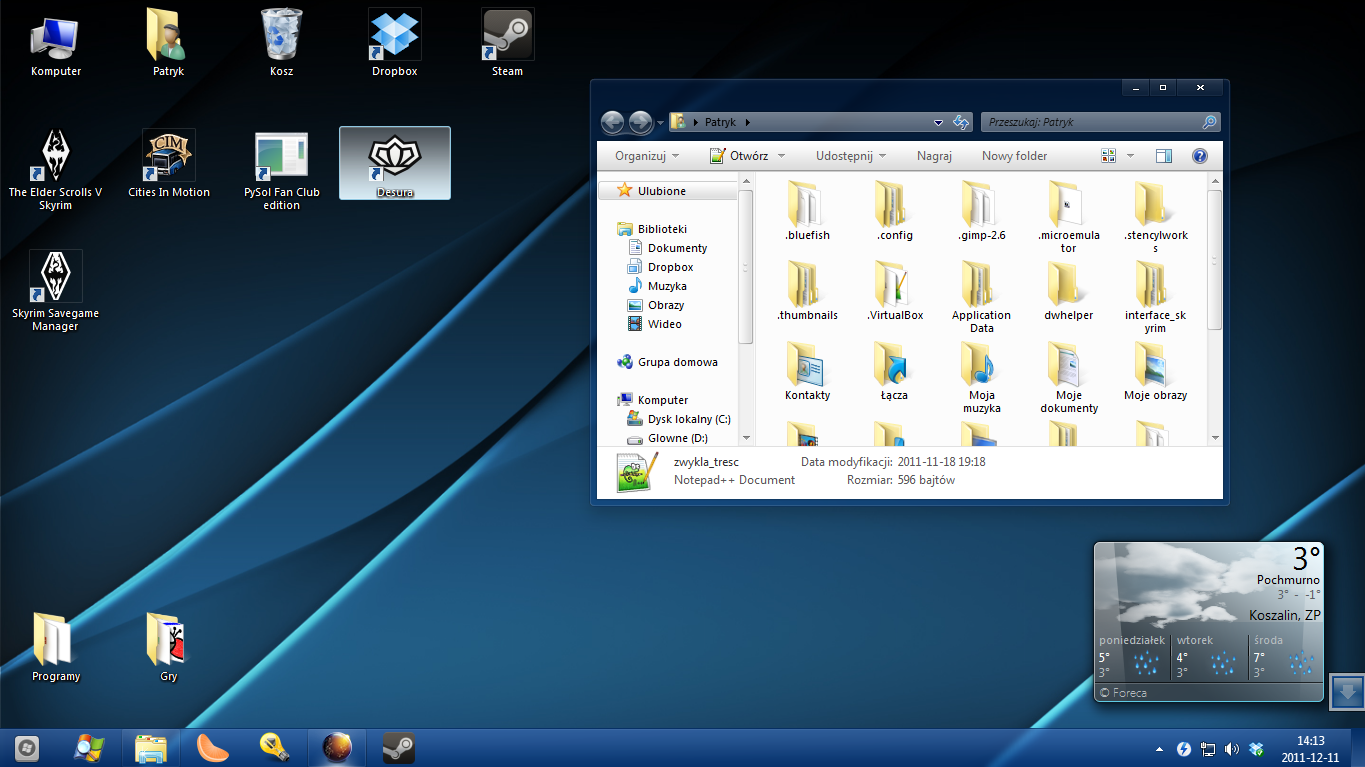
Task: Open the Organizuj dropdown menu
Action: (x=646, y=156)
